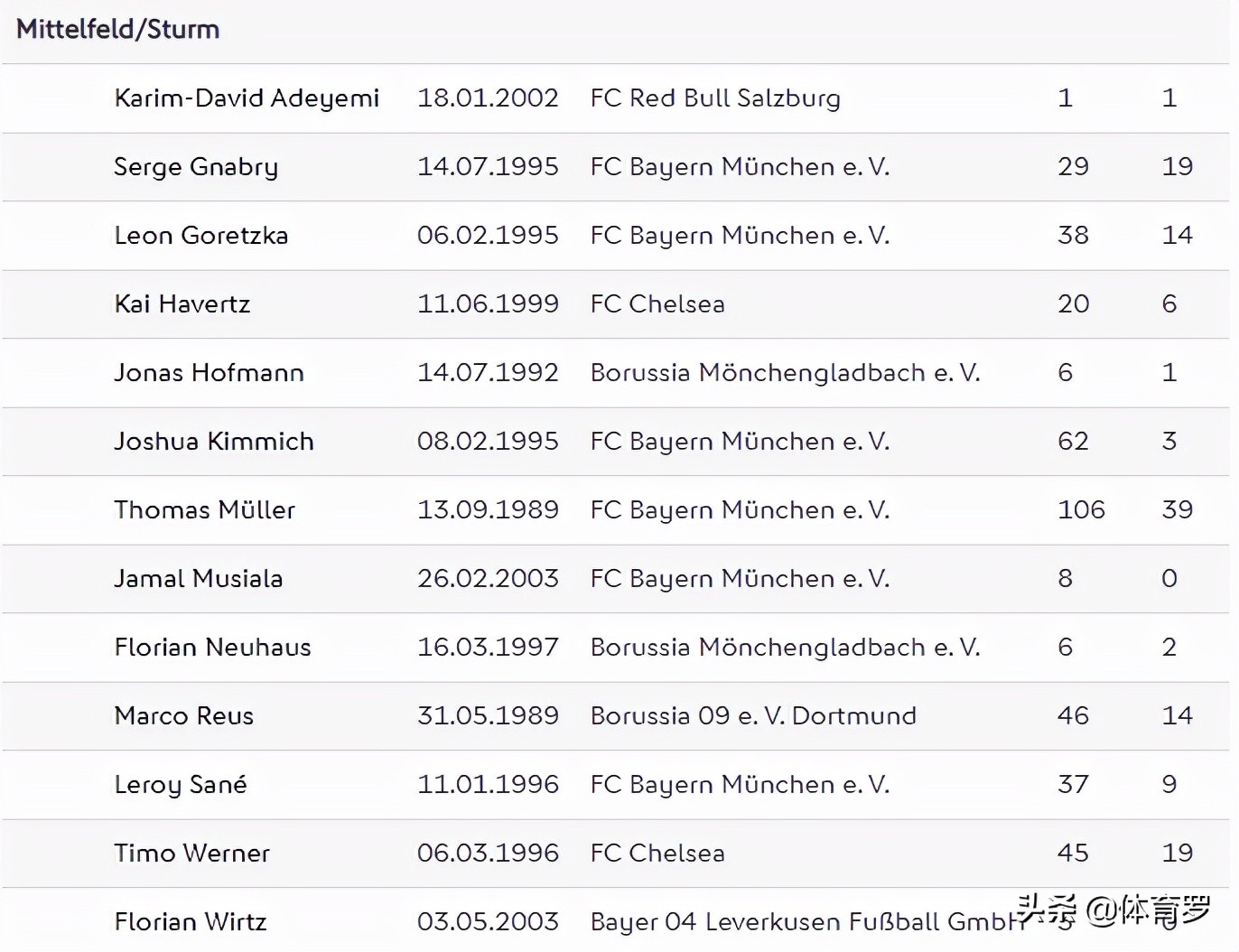1239x952 pixels.
Task: Click Timo Werner's name
Action: [191, 854]
